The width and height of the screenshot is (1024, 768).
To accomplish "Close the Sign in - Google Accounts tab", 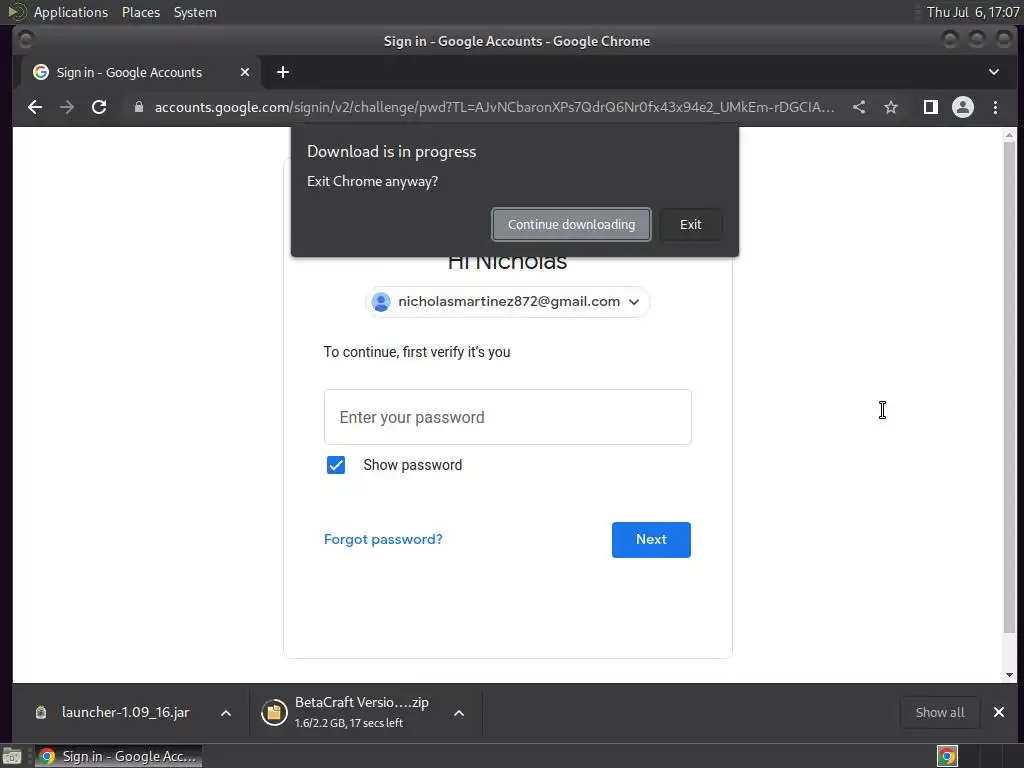I will pyautogui.click(x=245, y=72).
